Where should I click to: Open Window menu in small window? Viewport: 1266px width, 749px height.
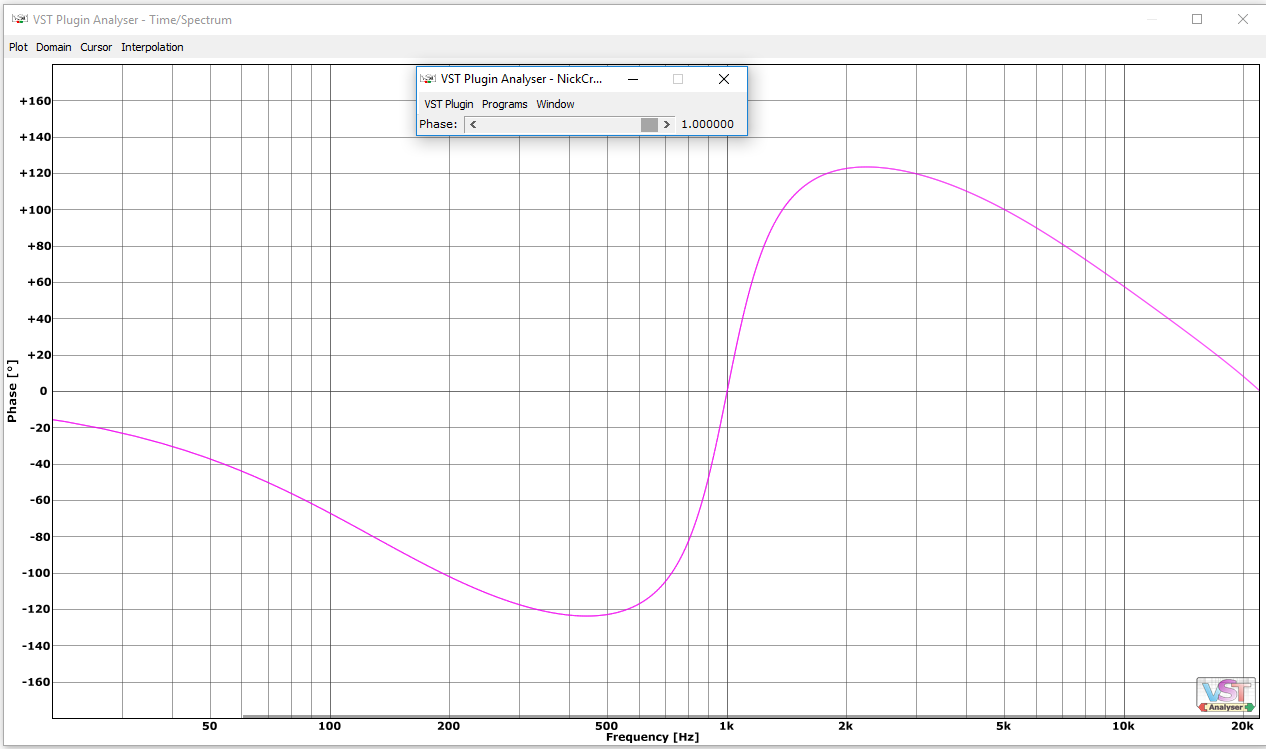tap(555, 104)
